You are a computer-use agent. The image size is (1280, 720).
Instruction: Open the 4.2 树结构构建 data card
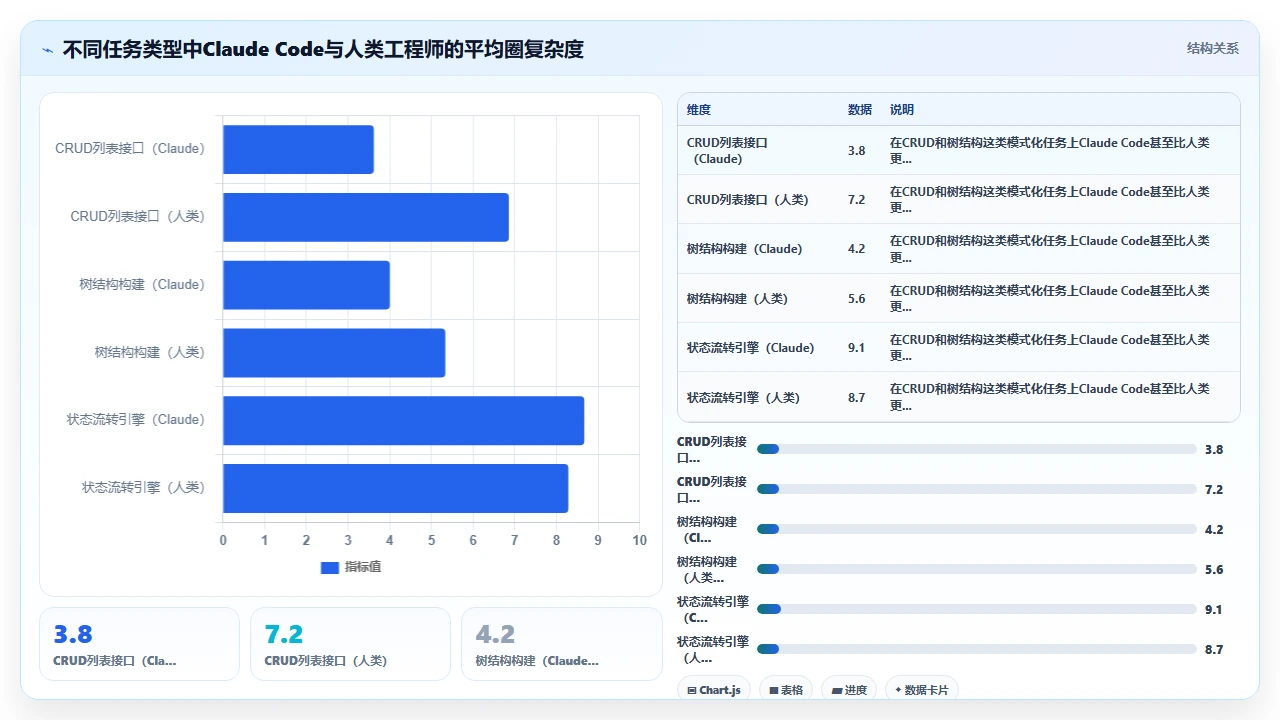562,644
